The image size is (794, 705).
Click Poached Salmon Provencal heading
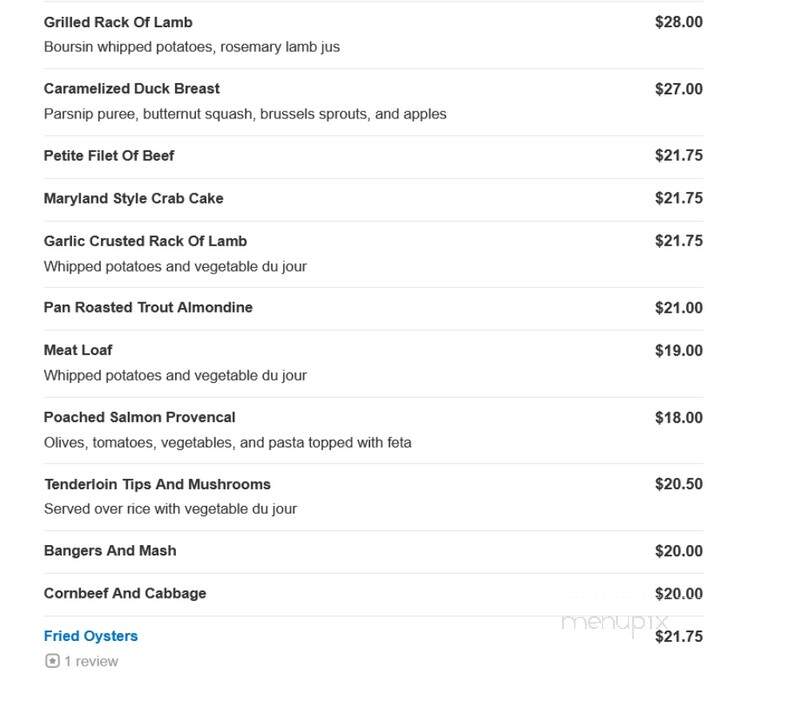pos(140,417)
